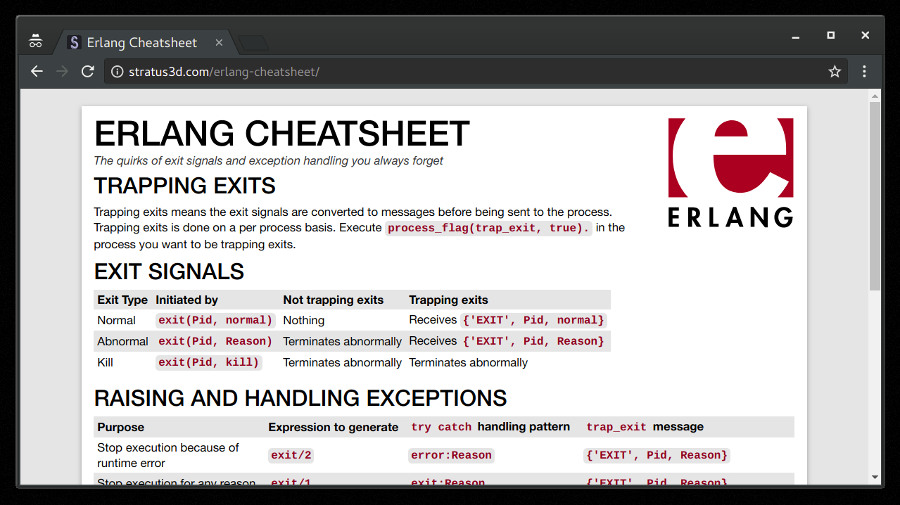The width and height of the screenshot is (900, 505).
Task: Click the EXIT SIGNALS heading
Action: click(x=169, y=271)
